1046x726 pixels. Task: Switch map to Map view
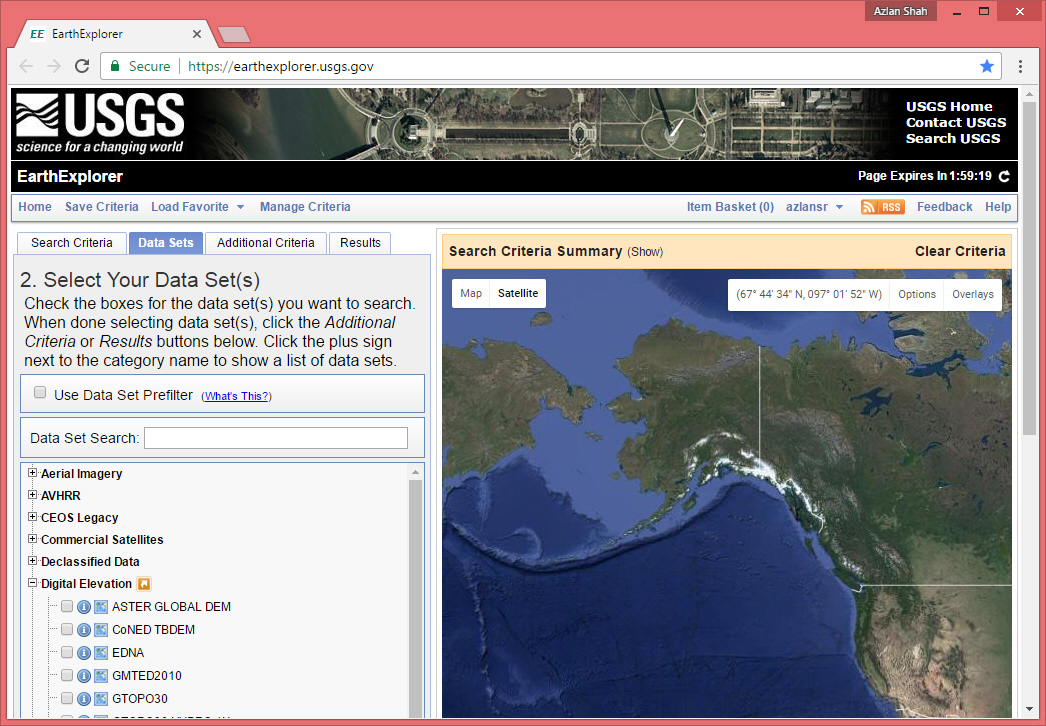(x=471, y=294)
